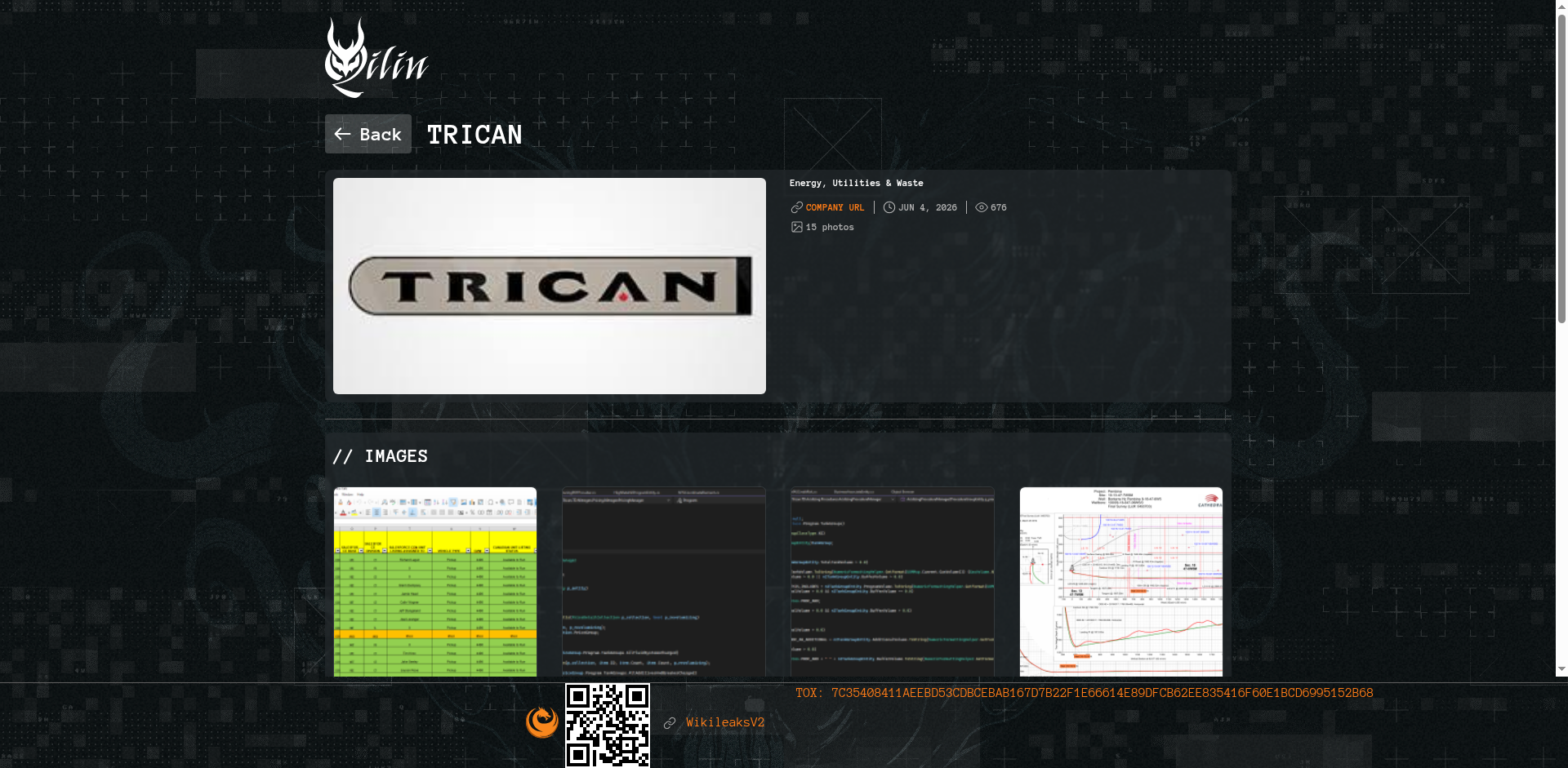The image size is (1568, 768).
Task: Open the COMPANY URL link
Action: point(835,207)
